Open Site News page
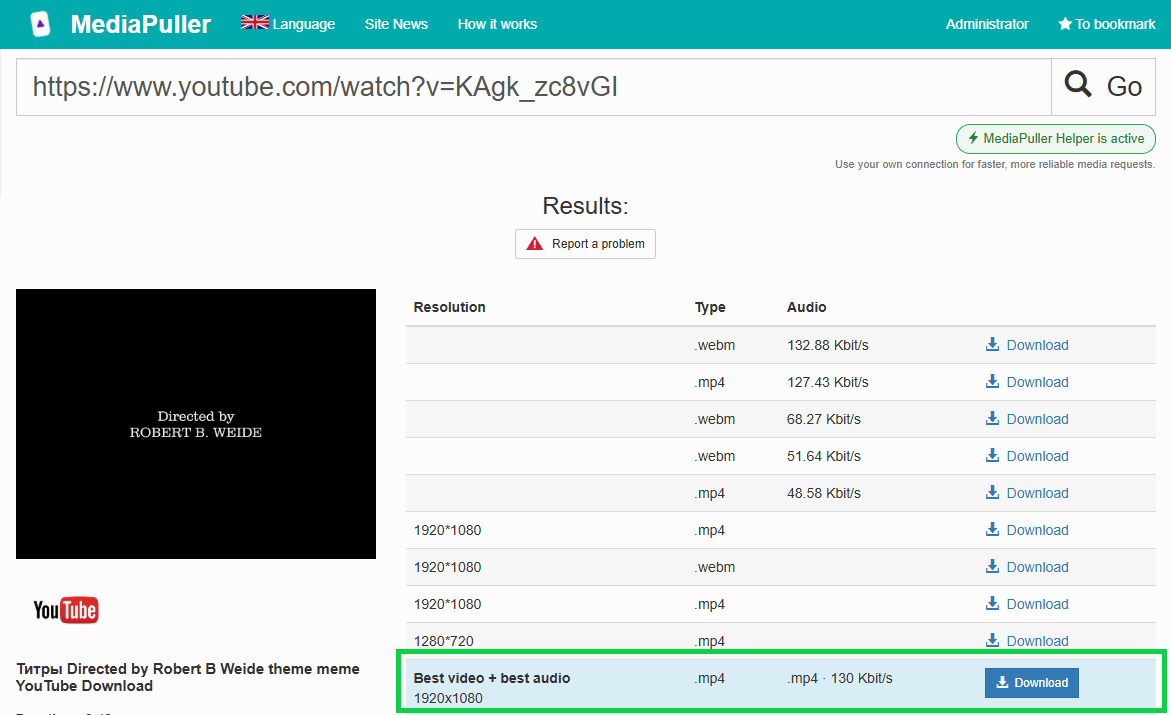1171x715 pixels. pos(396,24)
